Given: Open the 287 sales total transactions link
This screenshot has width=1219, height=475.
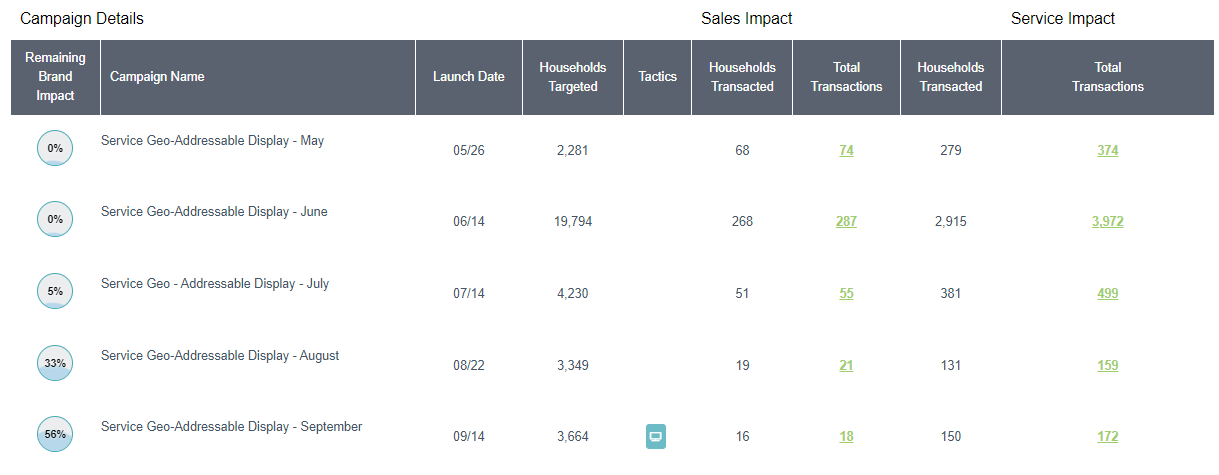Looking at the screenshot, I should [x=846, y=222].
